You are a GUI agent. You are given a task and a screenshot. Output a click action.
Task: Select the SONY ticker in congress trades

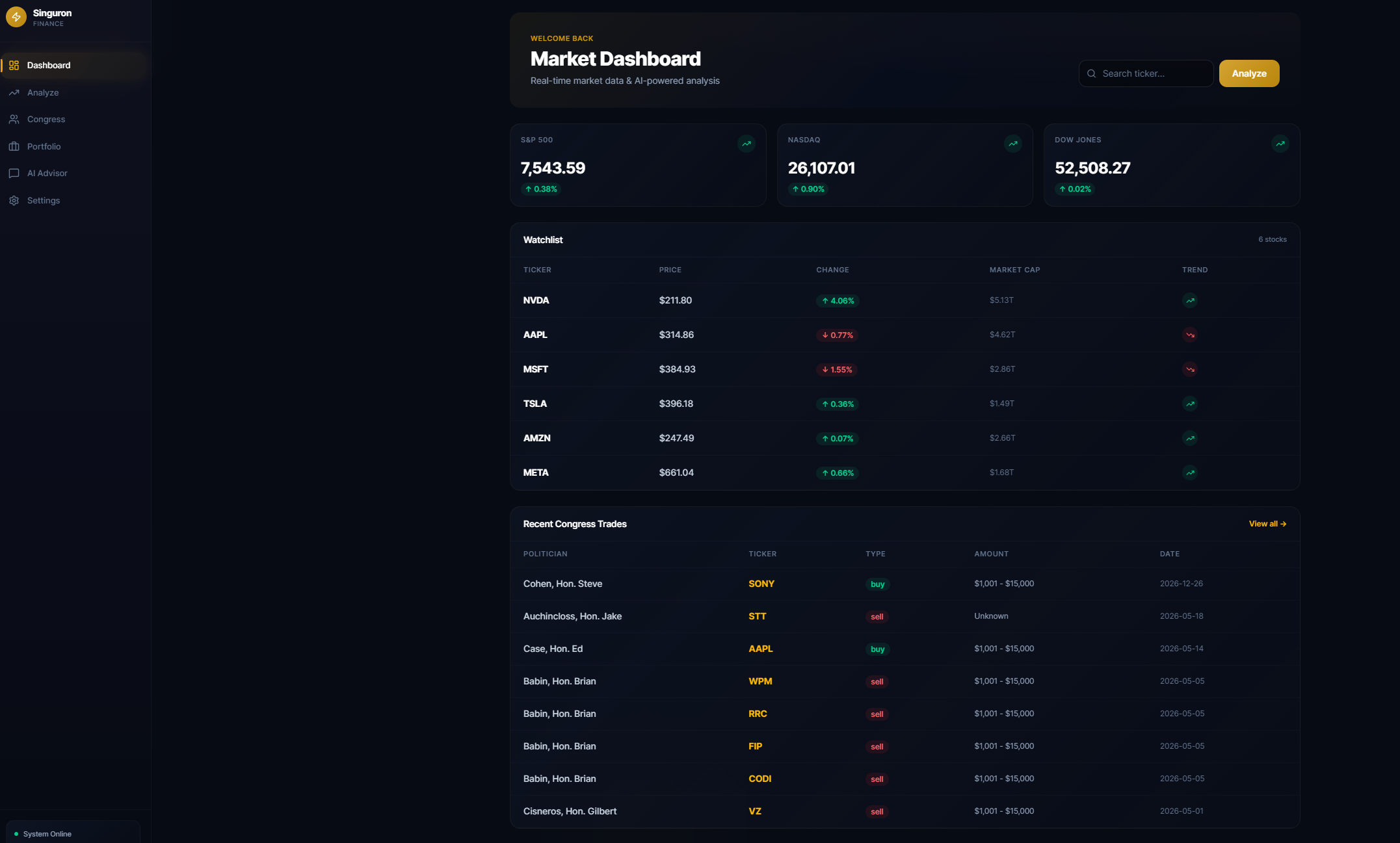[761, 584]
